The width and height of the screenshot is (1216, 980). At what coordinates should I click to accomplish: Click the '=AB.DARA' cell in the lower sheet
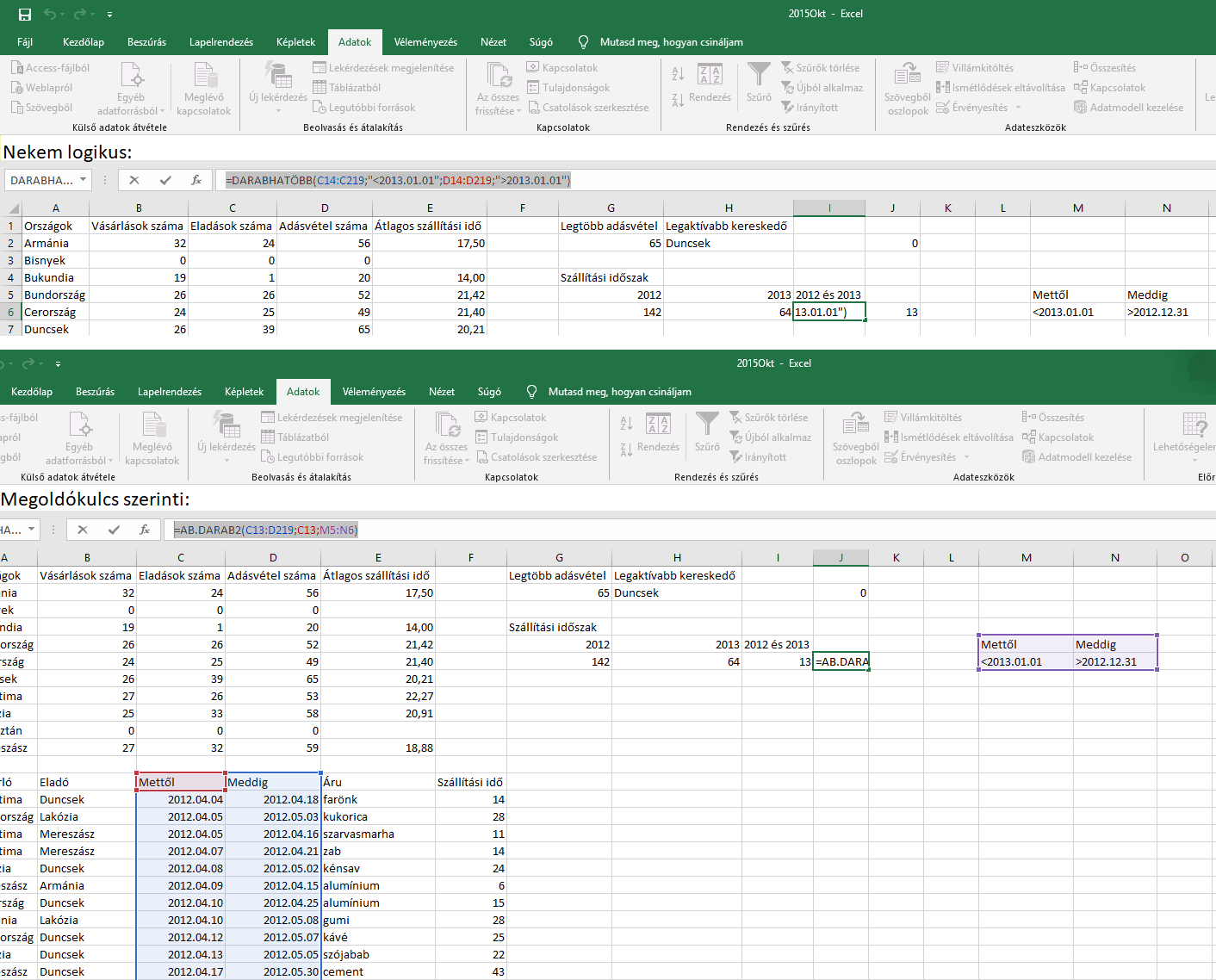pos(841,661)
